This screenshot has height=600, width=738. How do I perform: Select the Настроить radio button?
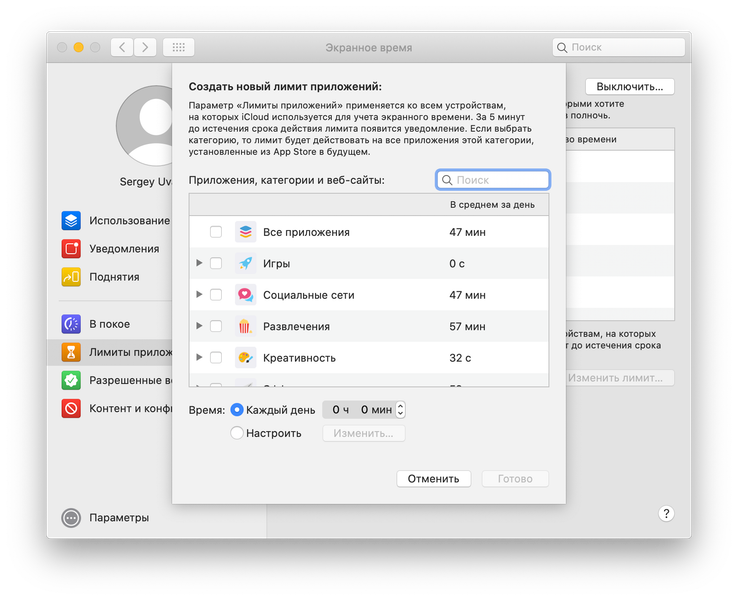pyautogui.click(x=237, y=433)
